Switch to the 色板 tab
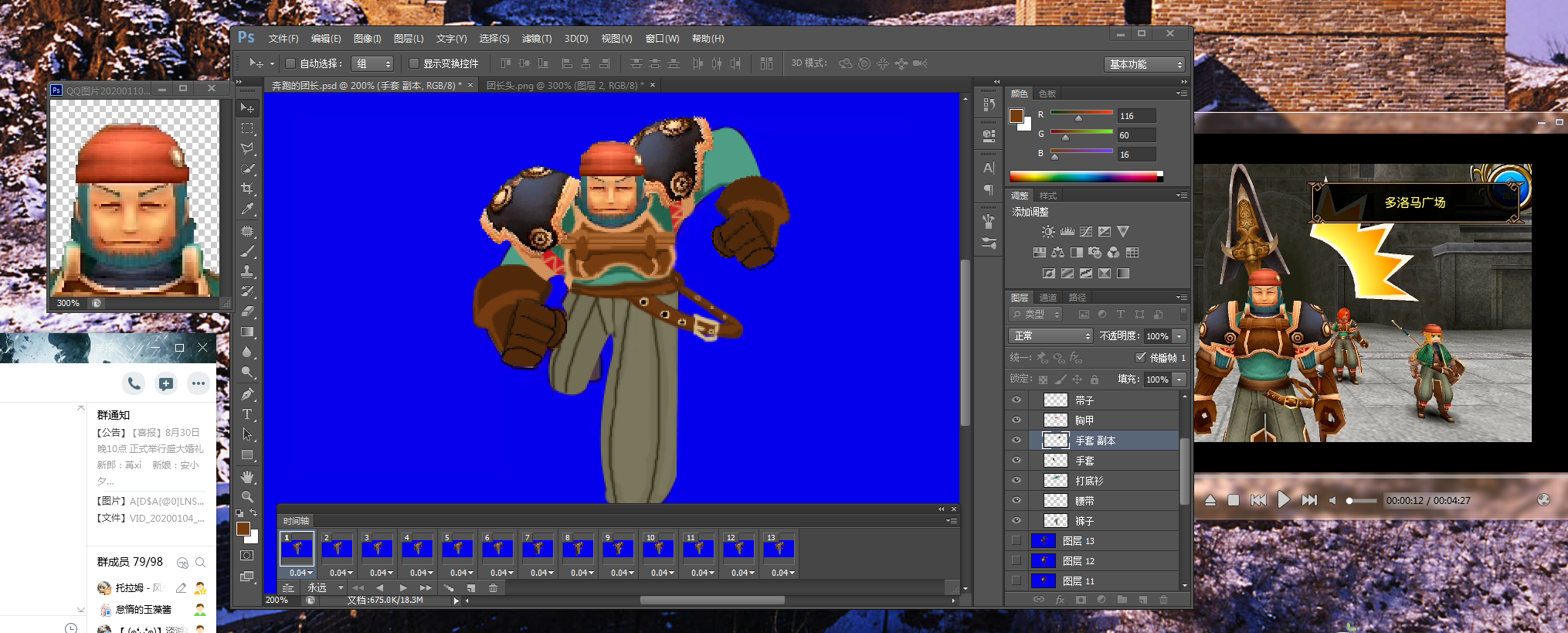This screenshot has width=1568, height=633. 1047,94
